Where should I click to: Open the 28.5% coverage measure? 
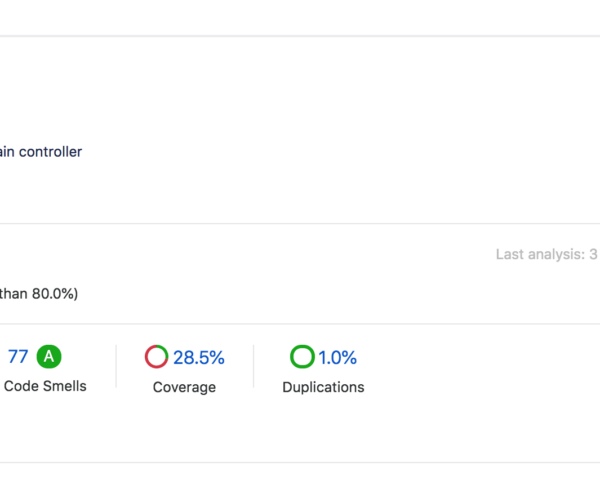click(199, 357)
